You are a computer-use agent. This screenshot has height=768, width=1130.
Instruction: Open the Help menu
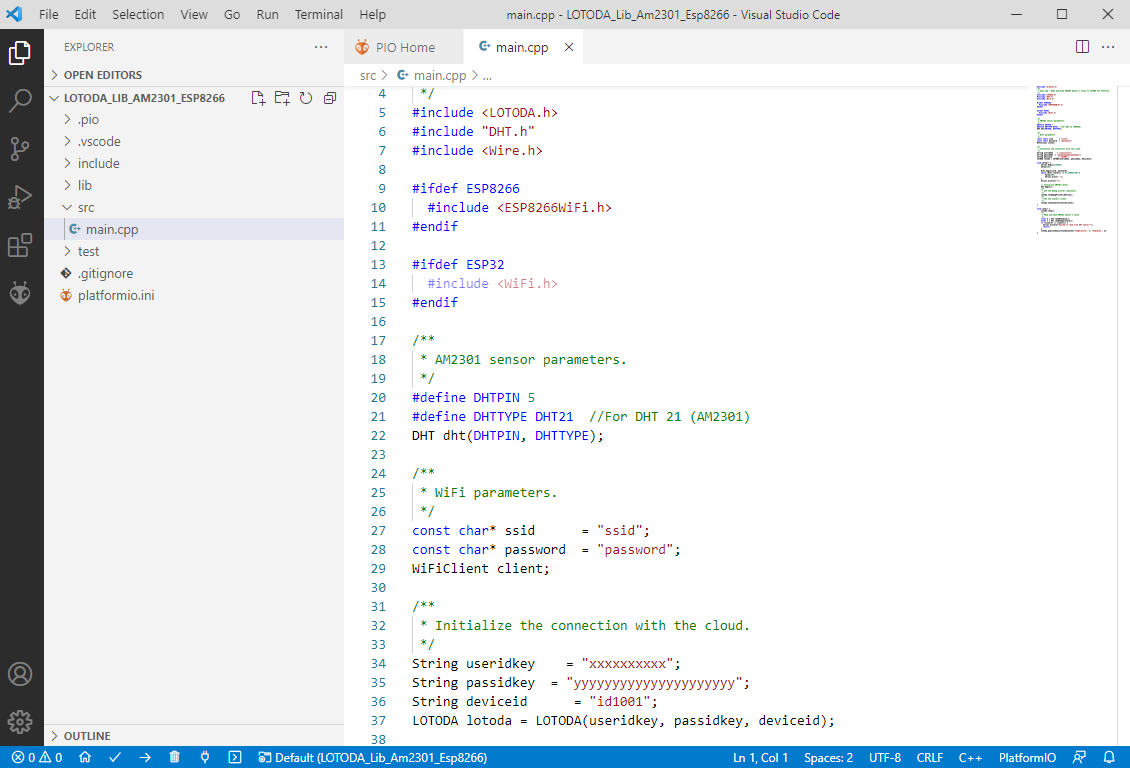(373, 14)
